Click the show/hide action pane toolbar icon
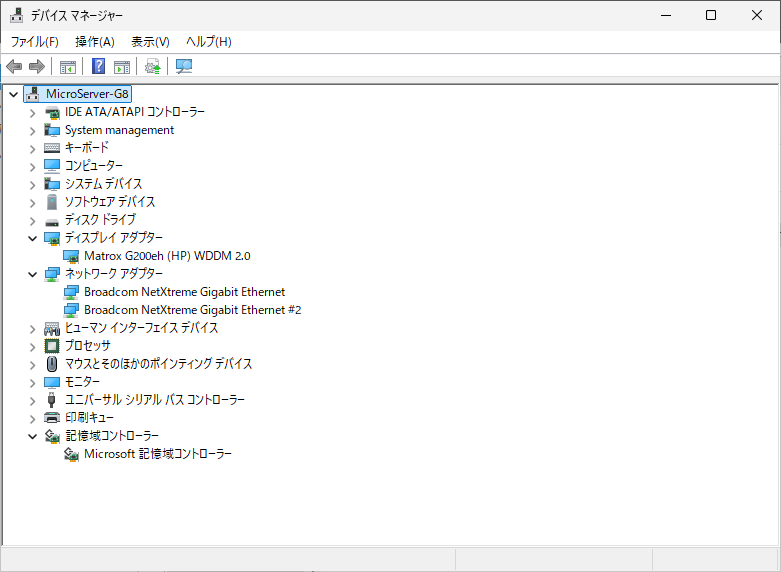 (x=122, y=67)
